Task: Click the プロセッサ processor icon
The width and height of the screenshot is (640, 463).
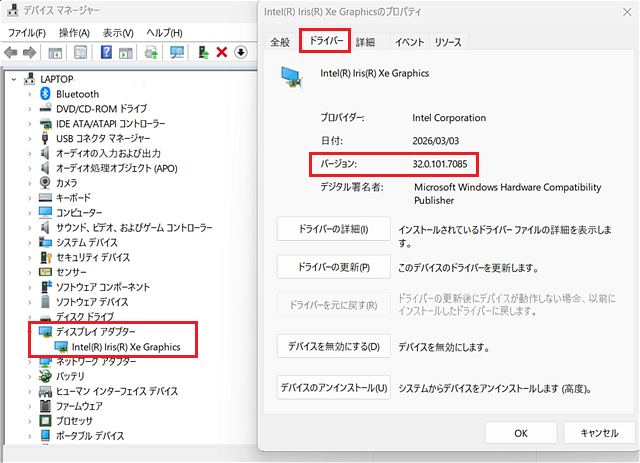Action: tap(45, 421)
